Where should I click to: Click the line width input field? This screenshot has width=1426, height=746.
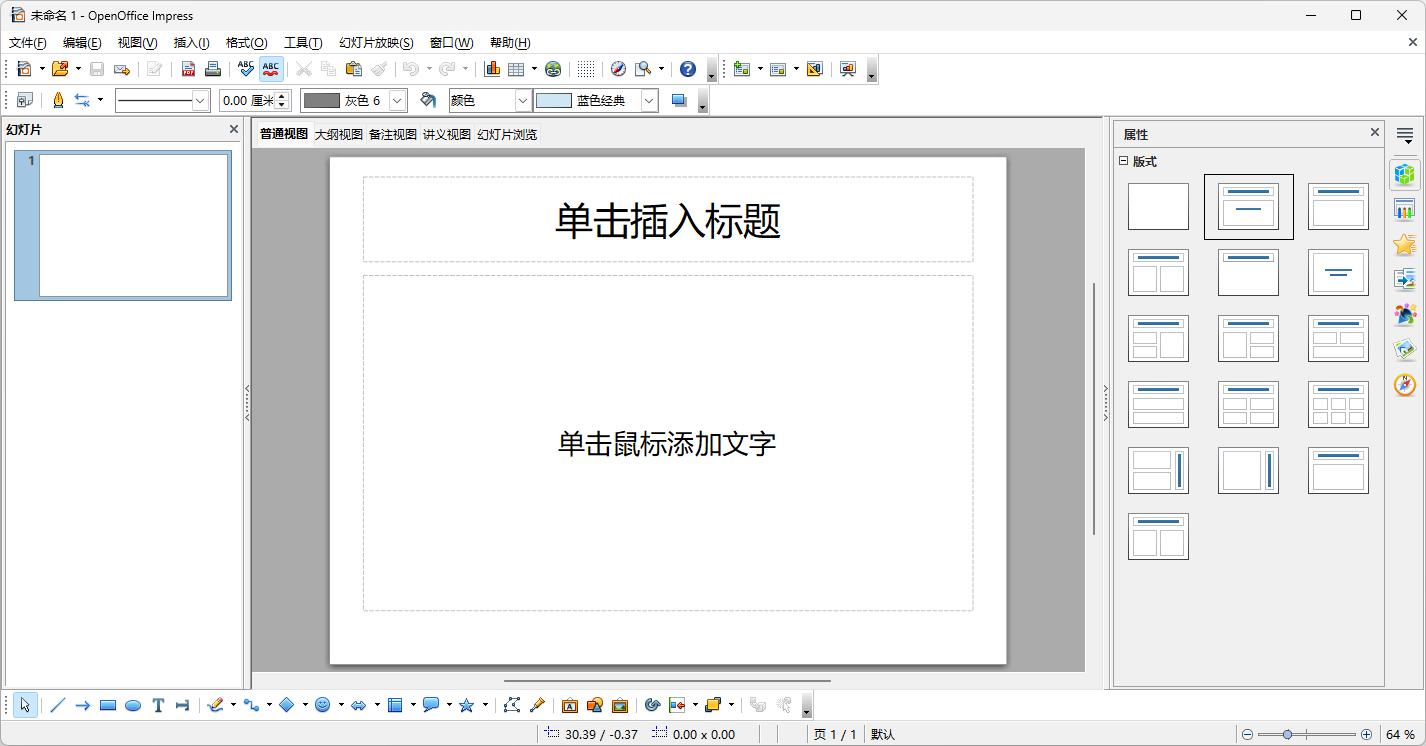tap(247, 100)
